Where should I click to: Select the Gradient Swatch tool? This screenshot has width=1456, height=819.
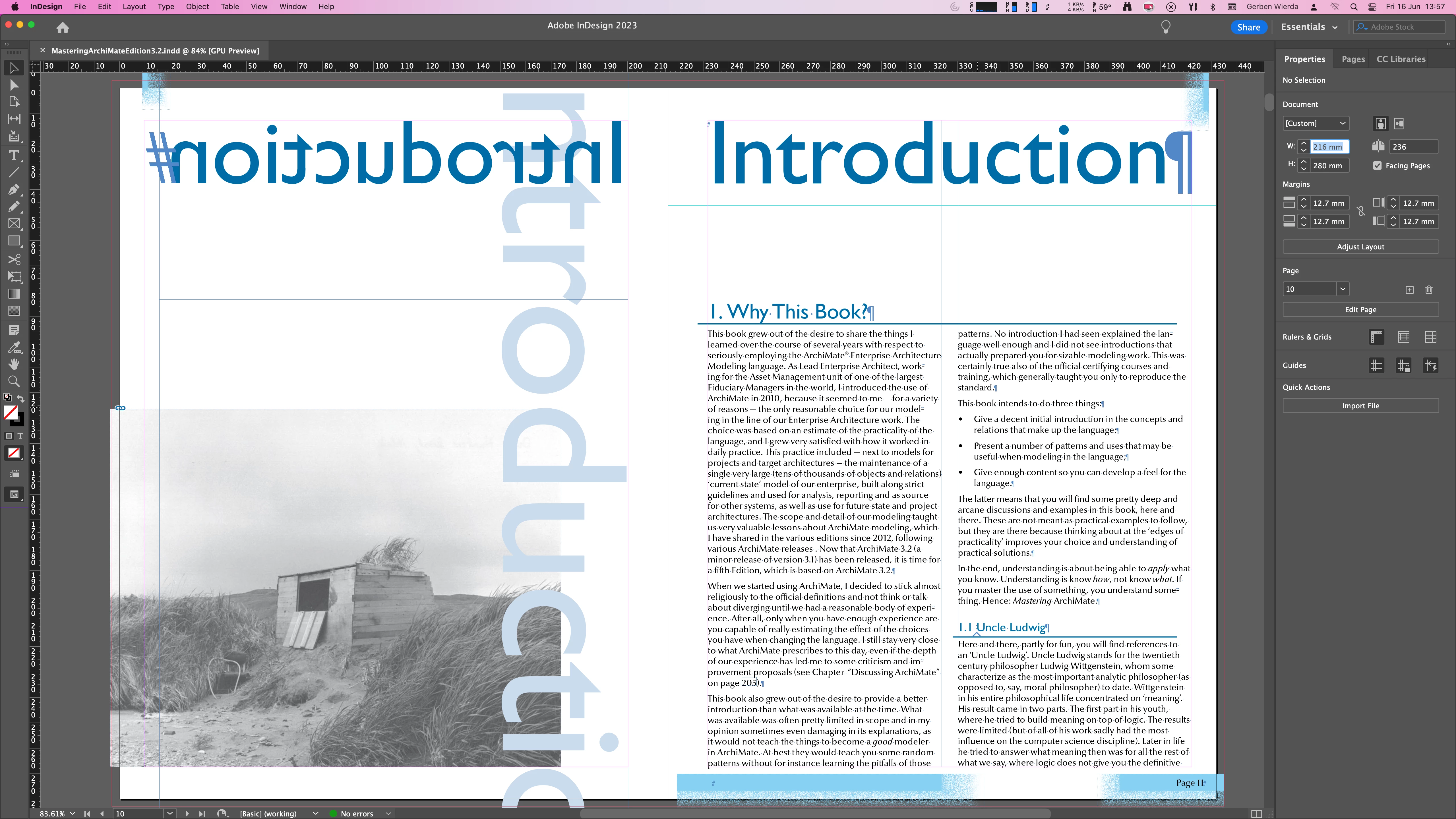[x=14, y=294]
